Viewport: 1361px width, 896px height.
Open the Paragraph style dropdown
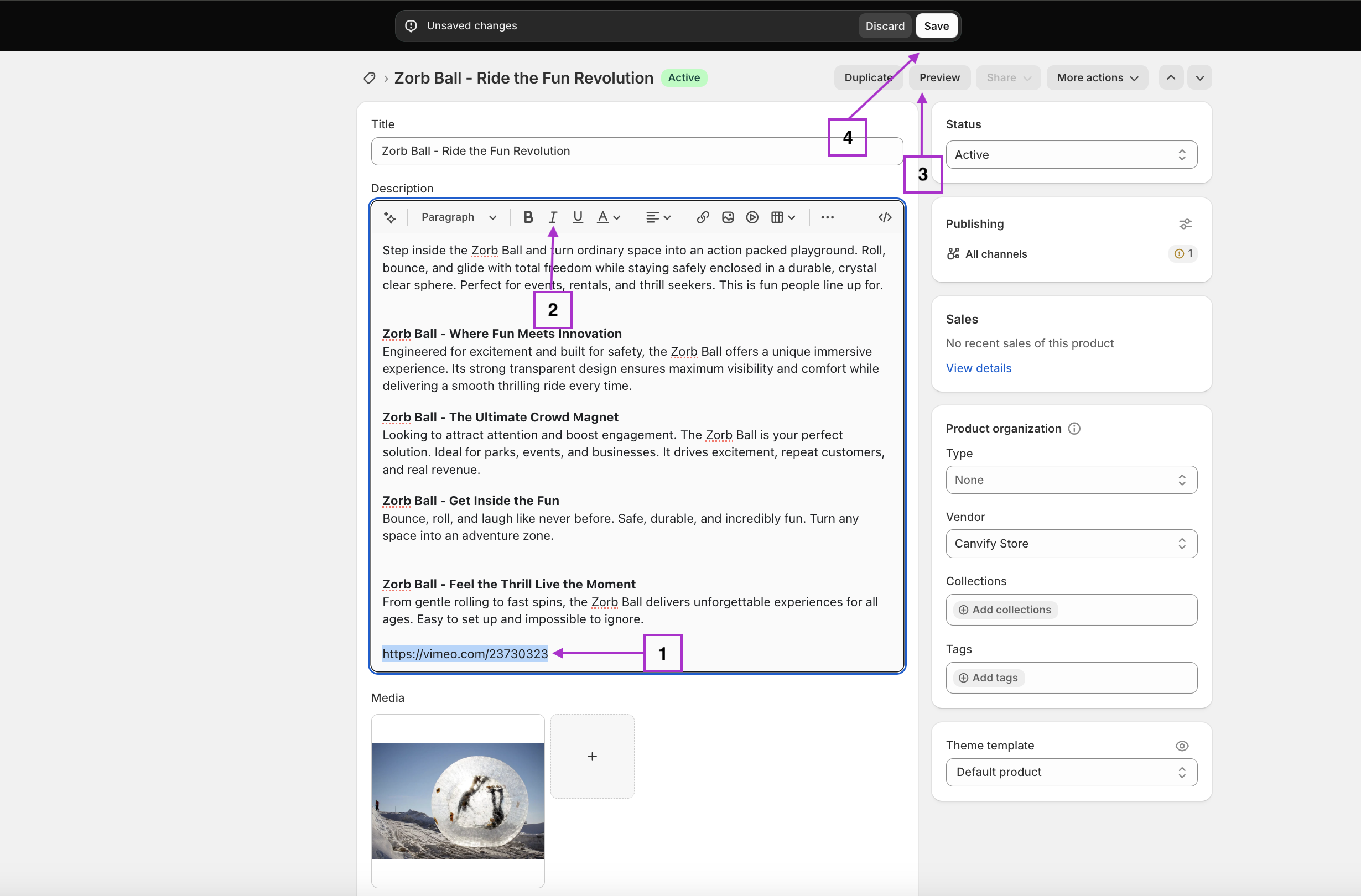458,217
